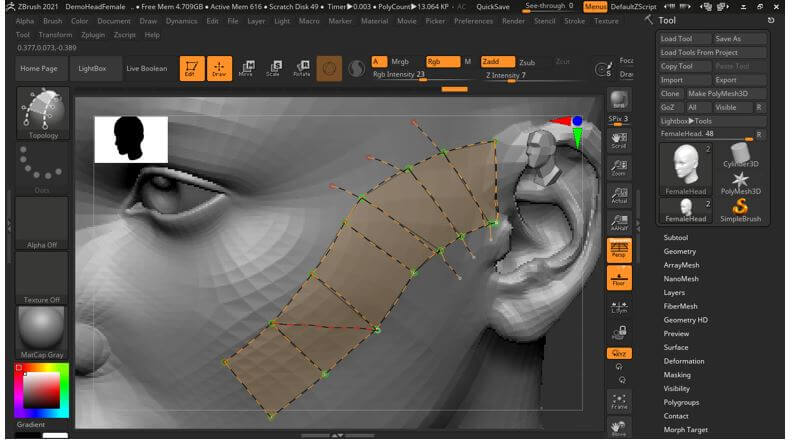
Task: Open the Stroke menu
Action: pos(575,21)
